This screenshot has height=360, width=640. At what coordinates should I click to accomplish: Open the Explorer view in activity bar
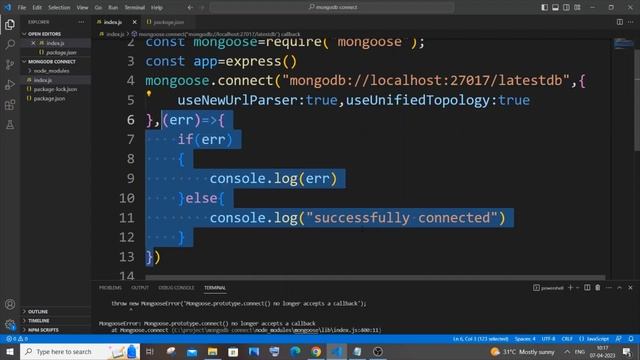10,24
